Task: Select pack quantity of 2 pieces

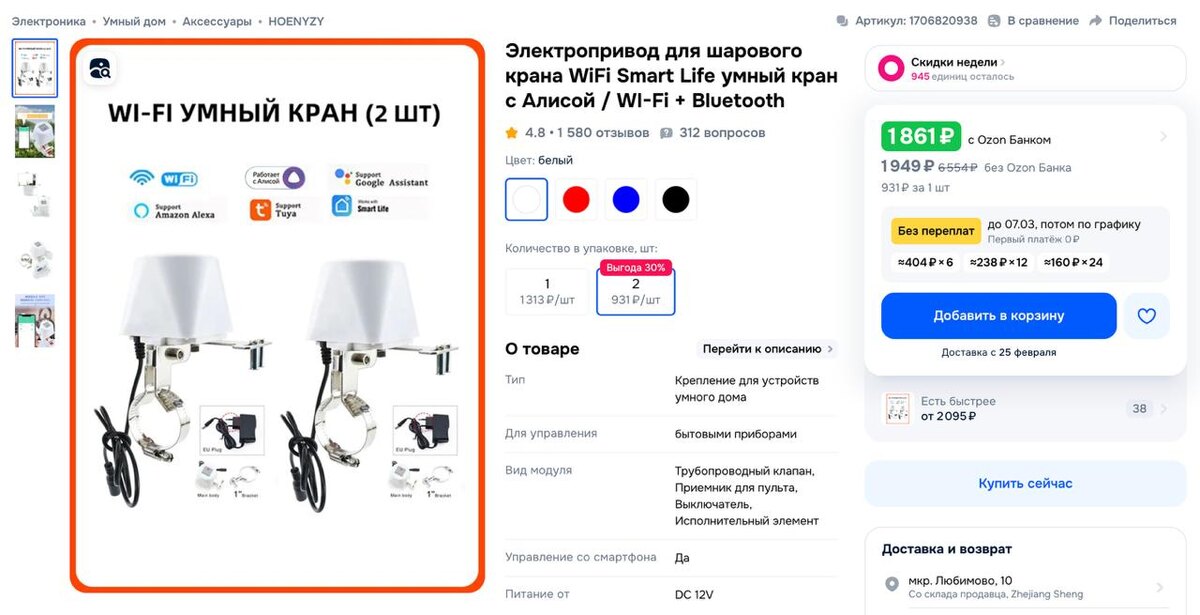Action: 636,291
